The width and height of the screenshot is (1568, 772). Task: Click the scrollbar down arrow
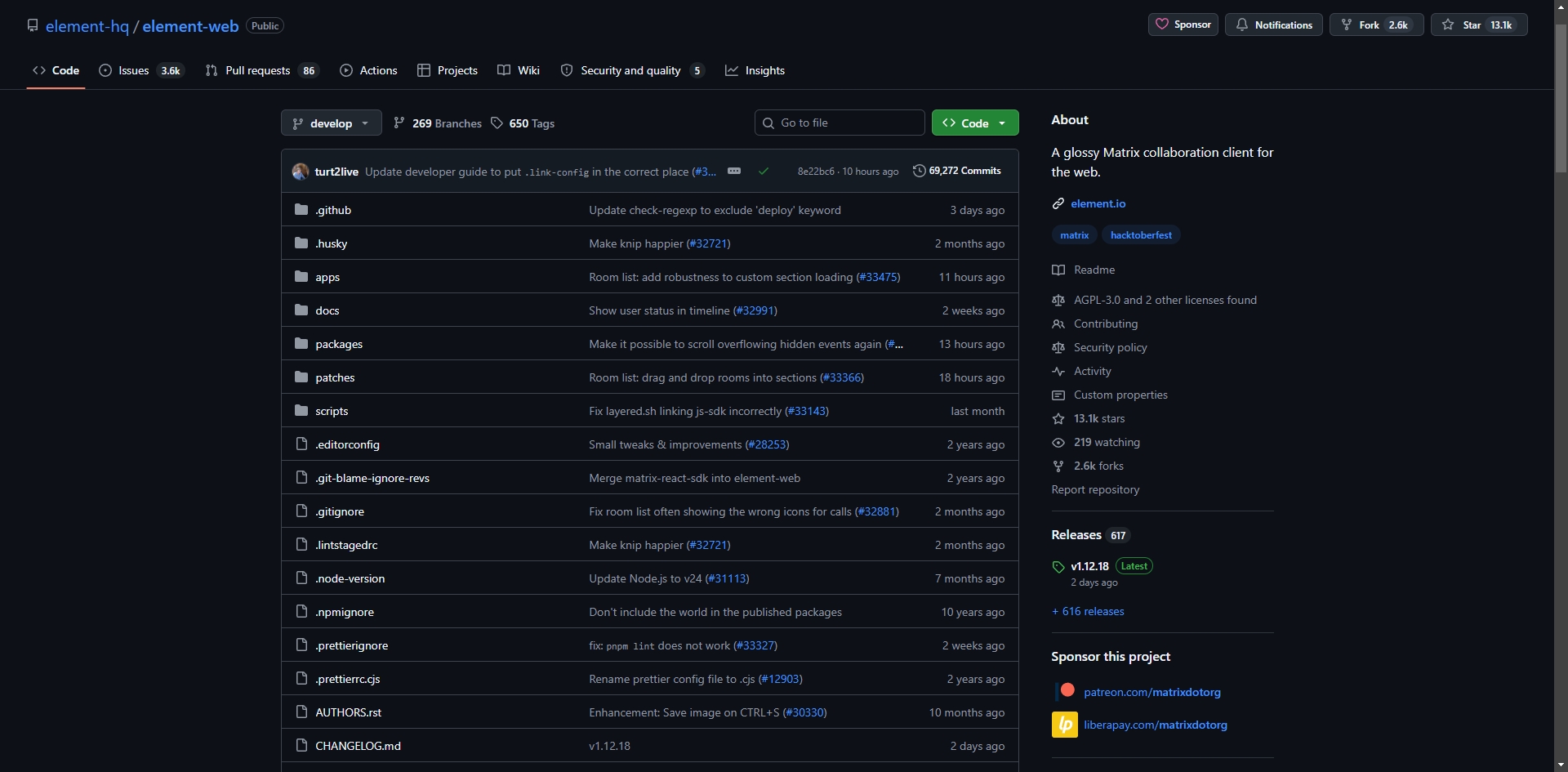click(1561, 765)
